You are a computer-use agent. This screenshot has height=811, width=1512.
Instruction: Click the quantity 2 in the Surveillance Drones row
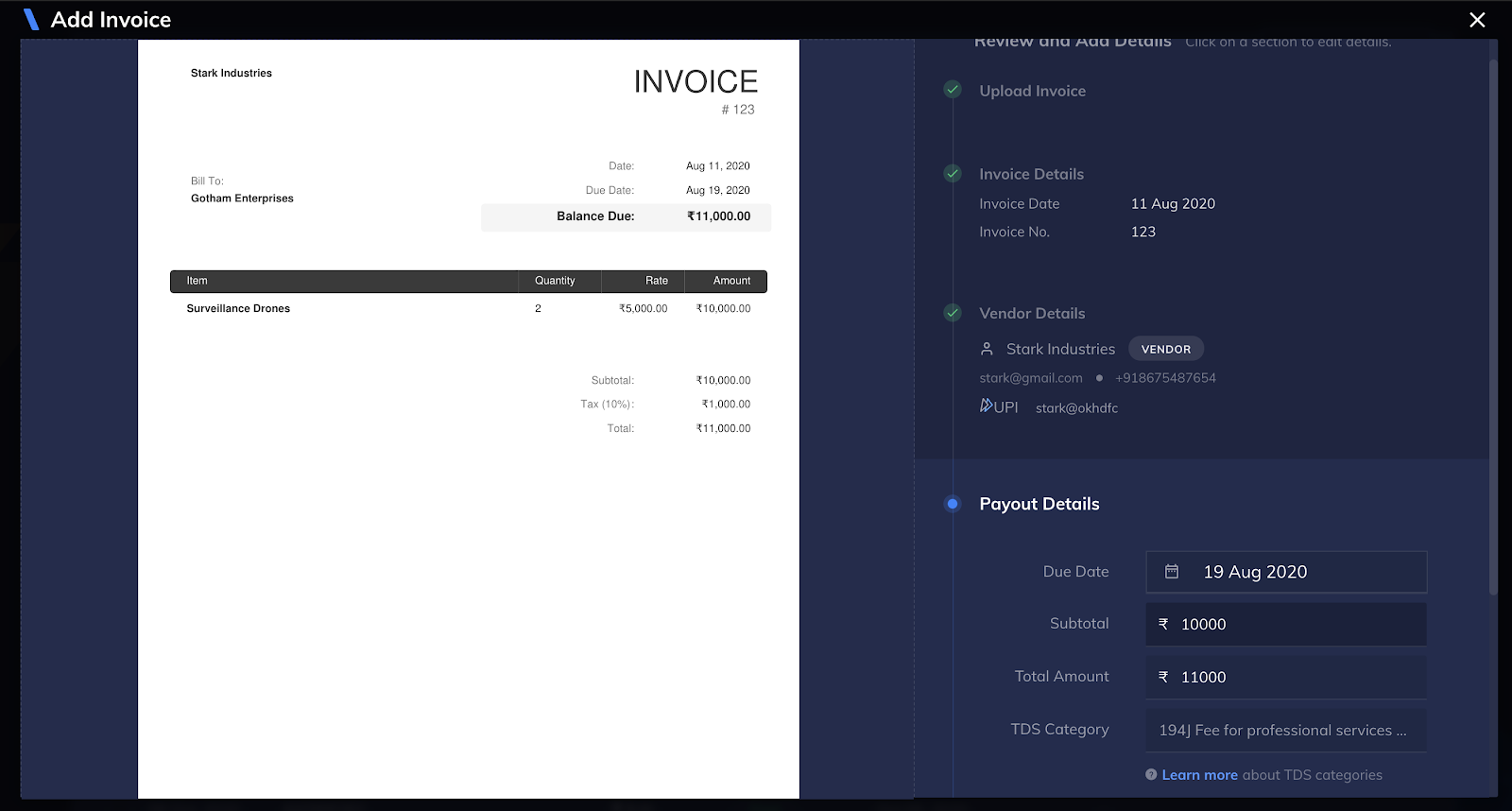pos(538,308)
